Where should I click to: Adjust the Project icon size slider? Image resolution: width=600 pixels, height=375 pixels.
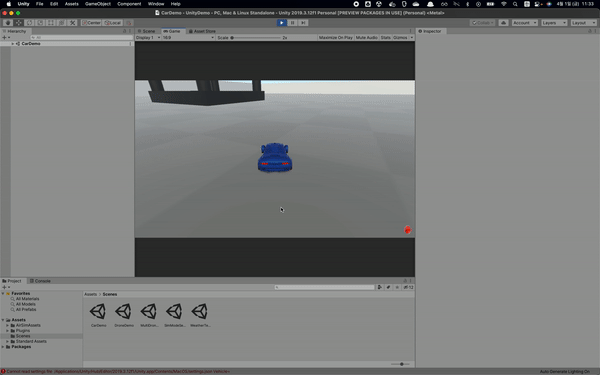coord(400,364)
